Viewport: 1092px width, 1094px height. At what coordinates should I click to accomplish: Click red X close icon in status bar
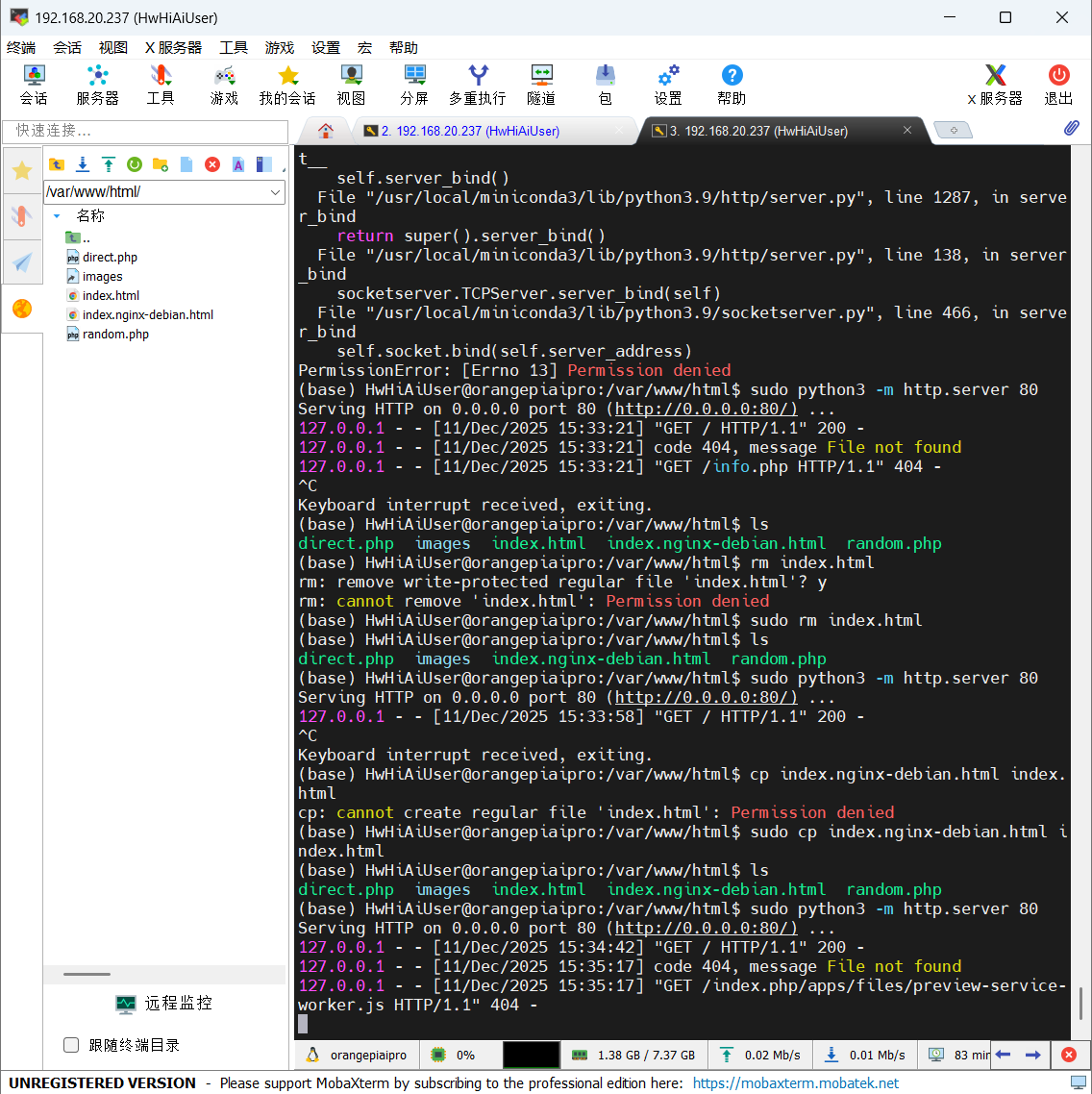(x=1068, y=1055)
